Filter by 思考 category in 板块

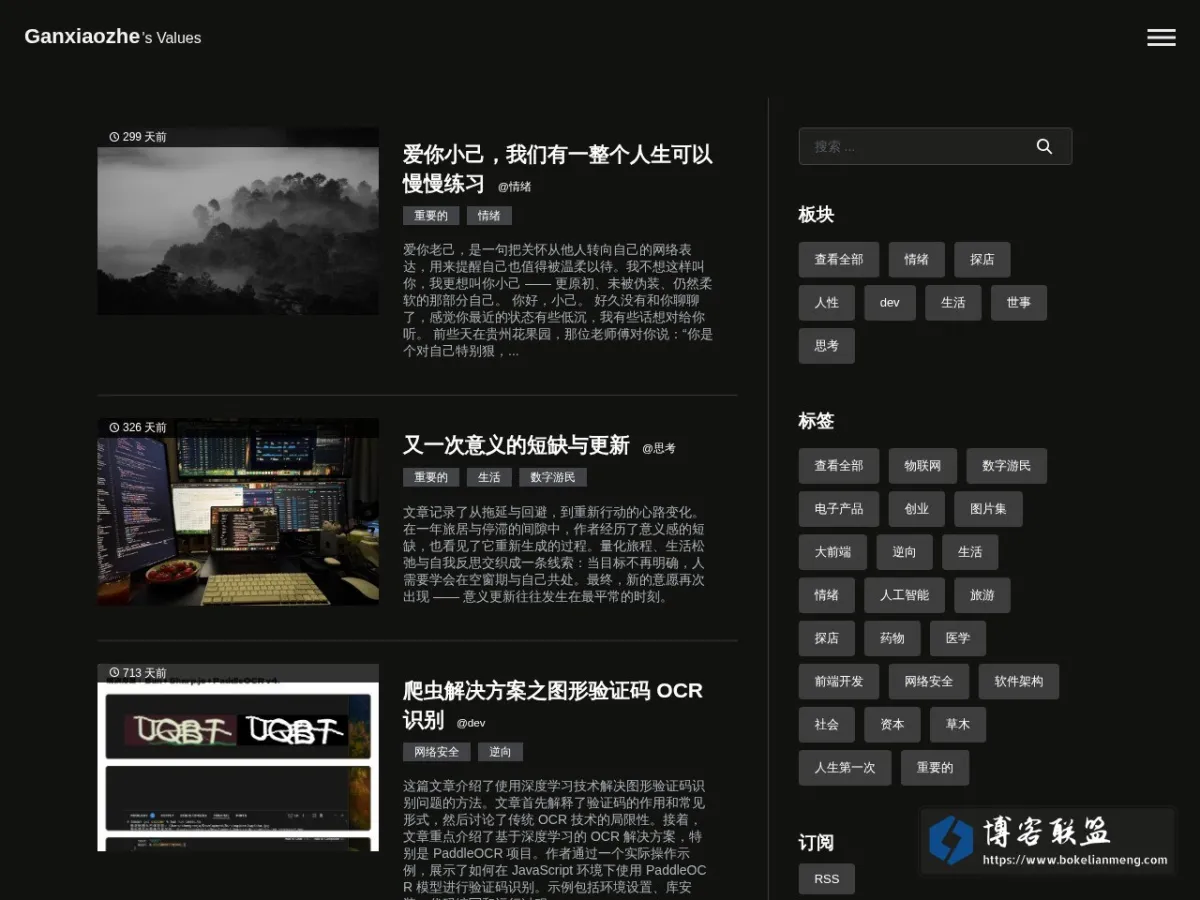(x=827, y=346)
